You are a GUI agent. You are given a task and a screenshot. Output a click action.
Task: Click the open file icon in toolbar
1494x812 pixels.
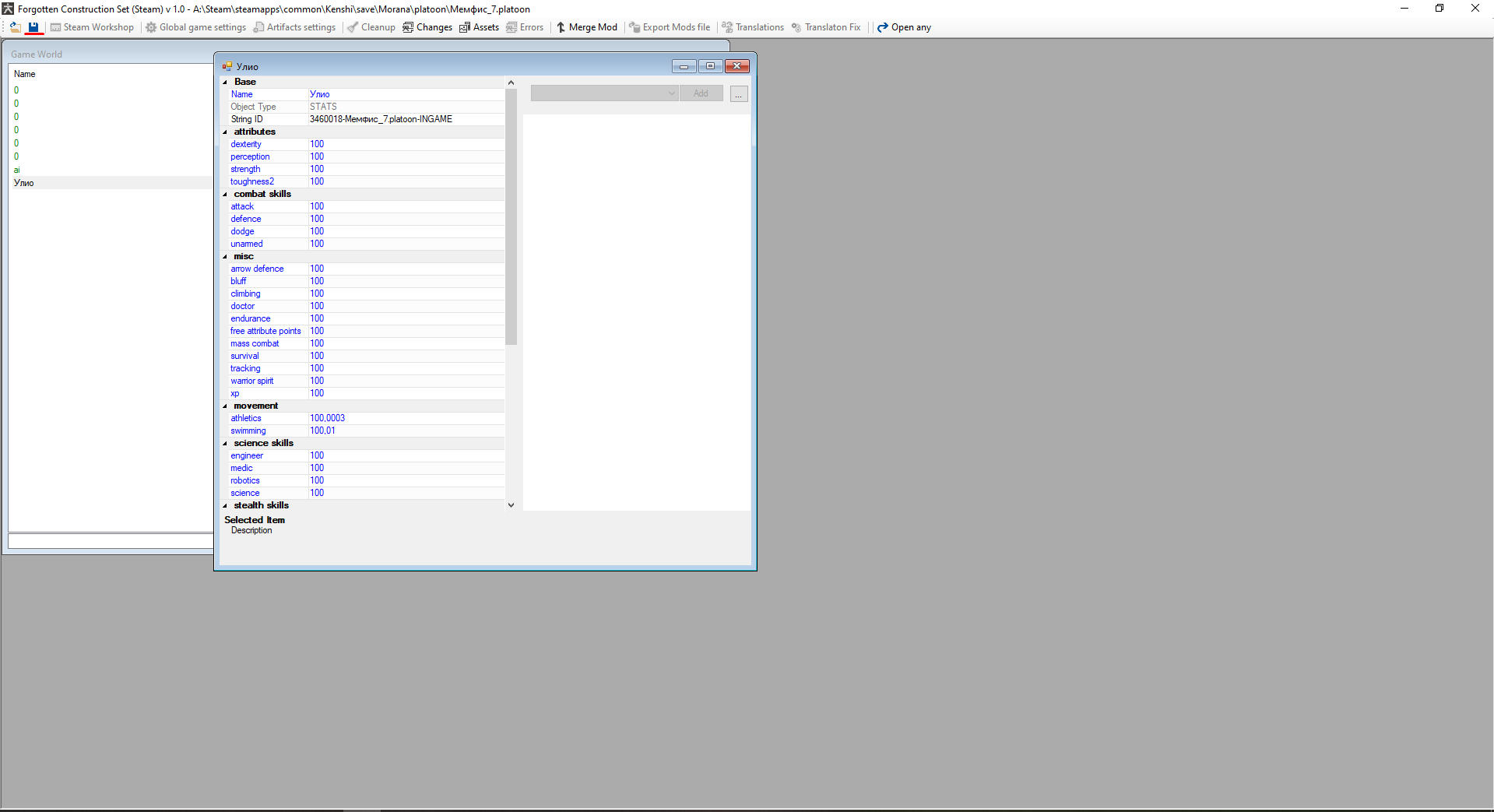pos(15,27)
